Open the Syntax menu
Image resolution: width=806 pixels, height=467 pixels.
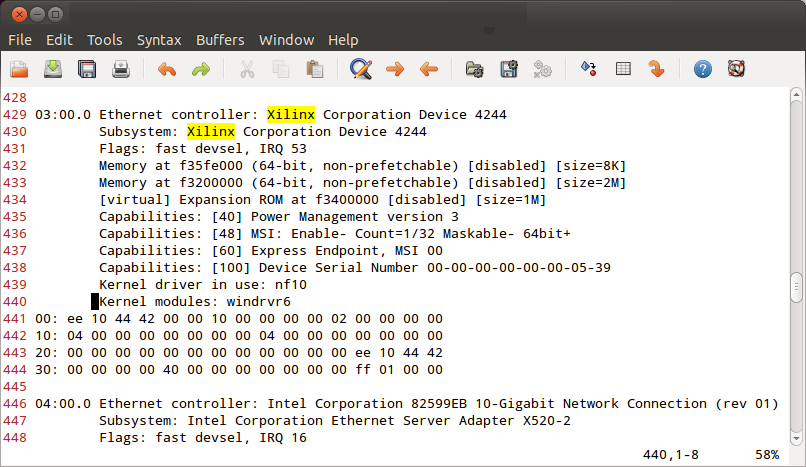[159, 40]
